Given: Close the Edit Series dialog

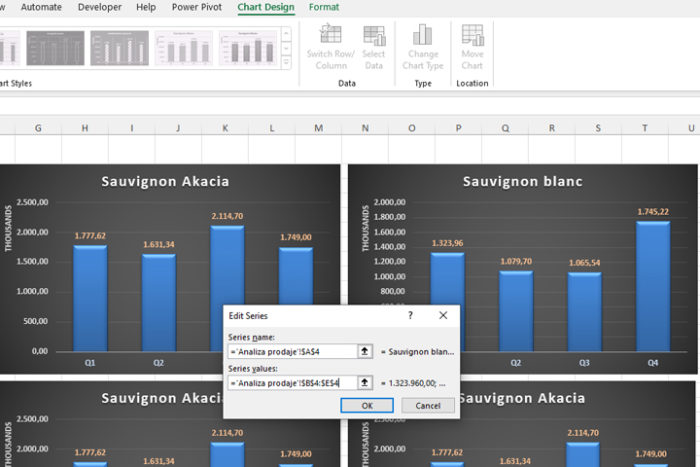Looking at the screenshot, I should [x=443, y=316].
